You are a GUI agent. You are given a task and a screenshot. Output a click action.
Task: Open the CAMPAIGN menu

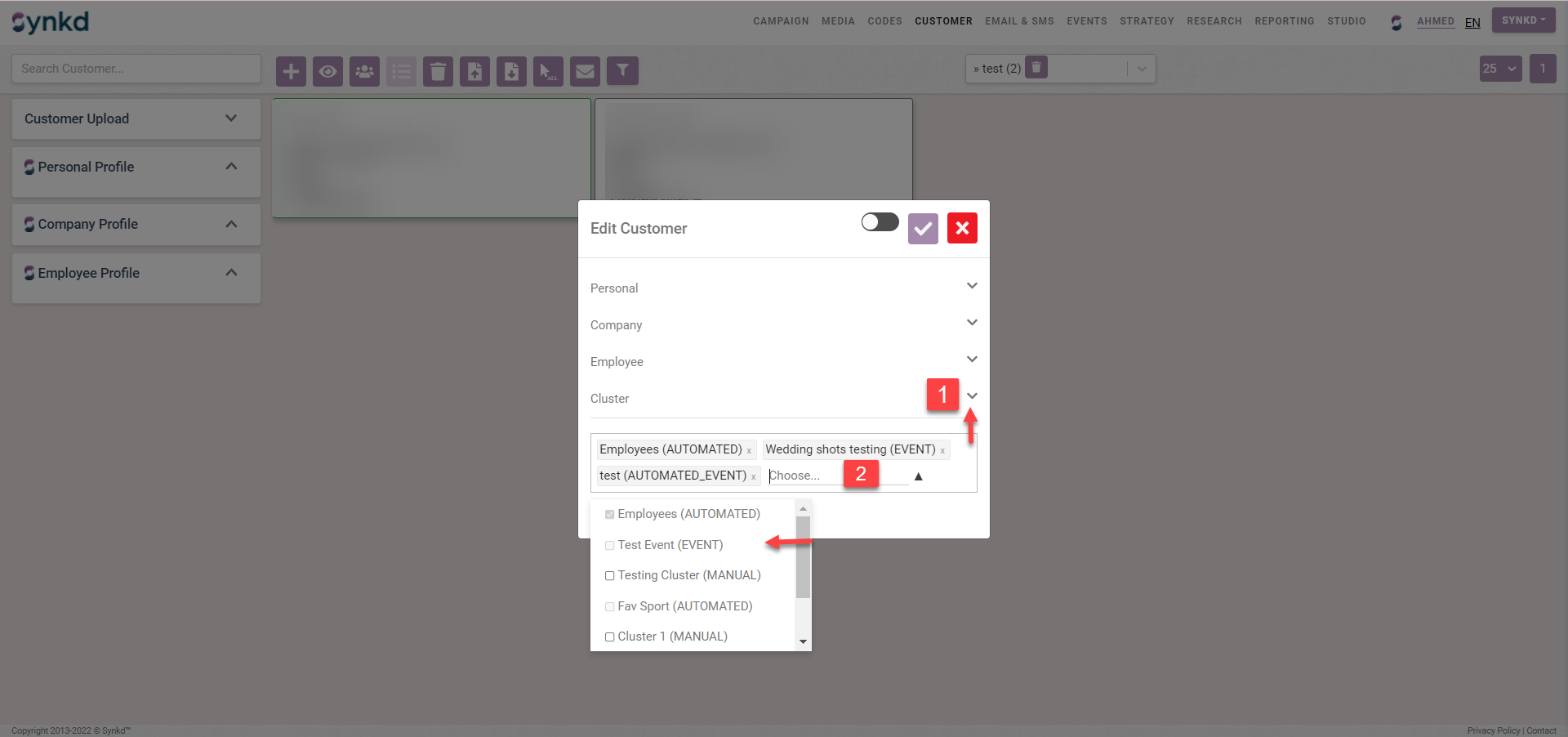click(780, 21)
